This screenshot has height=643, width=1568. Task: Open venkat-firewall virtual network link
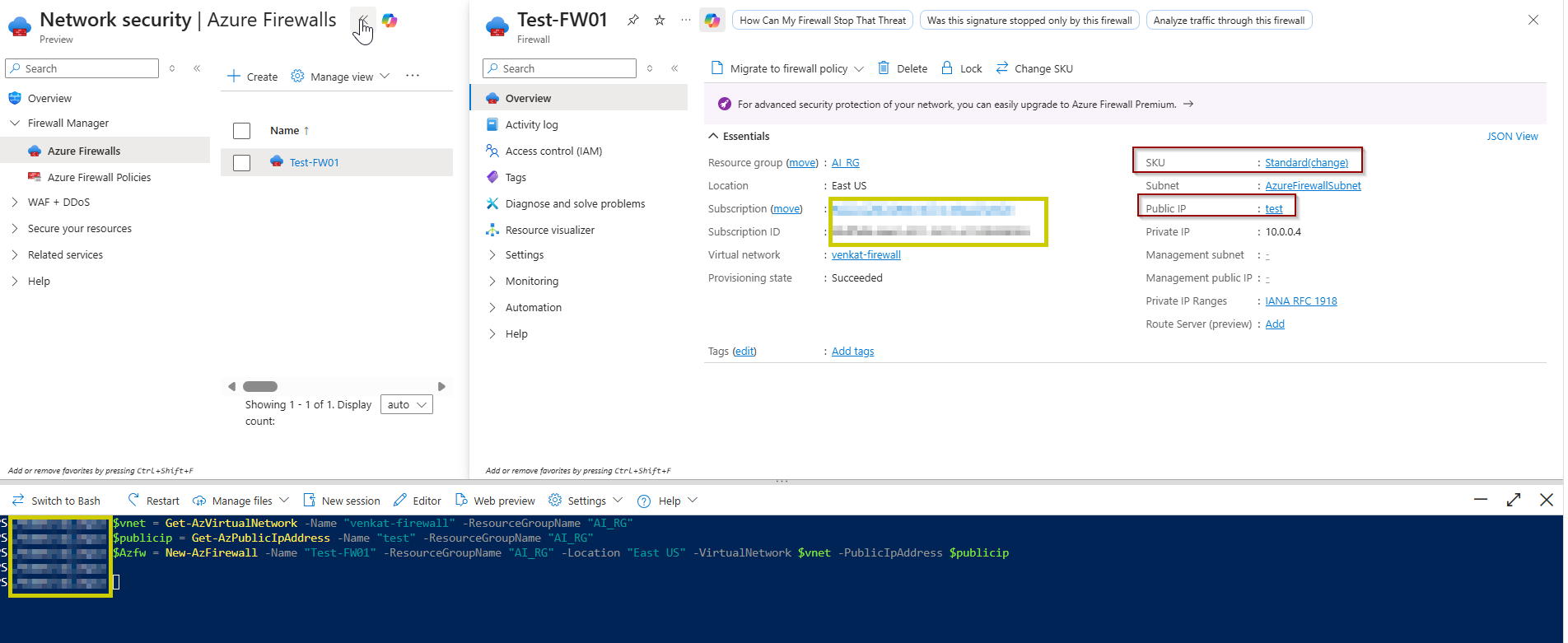(866, 255)
